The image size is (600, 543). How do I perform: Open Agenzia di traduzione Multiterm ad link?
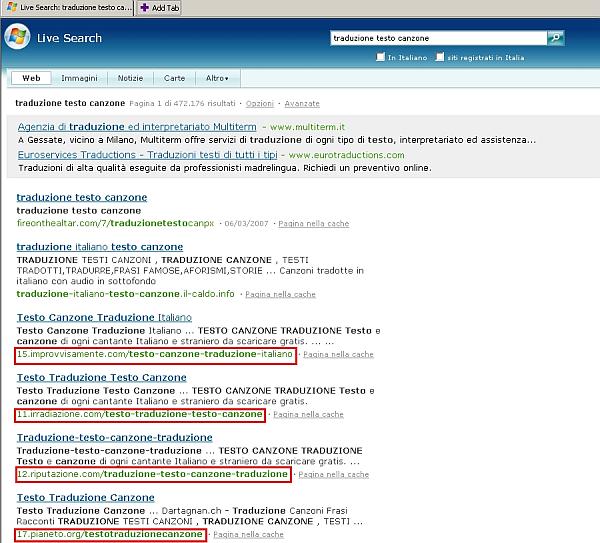[x=137, y=127]
